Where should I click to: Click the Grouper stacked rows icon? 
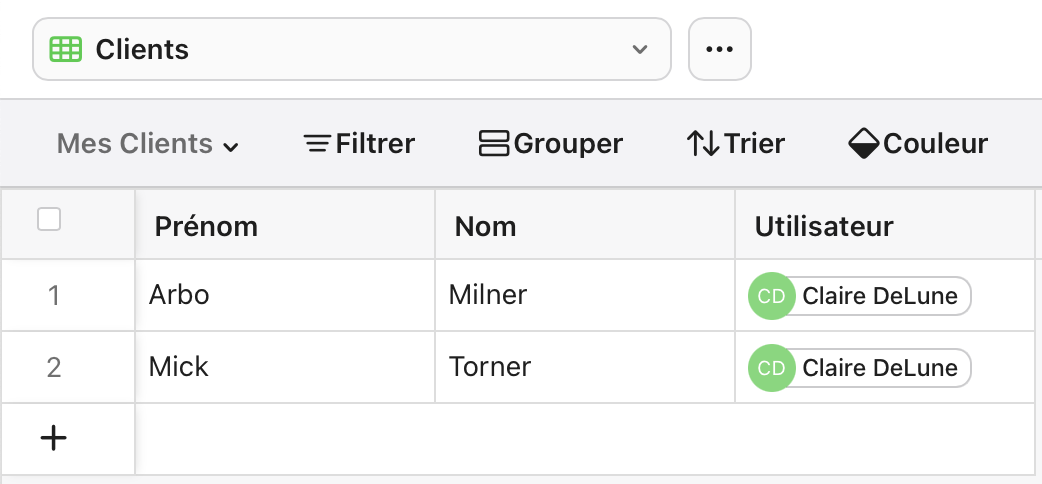[495, 144]
